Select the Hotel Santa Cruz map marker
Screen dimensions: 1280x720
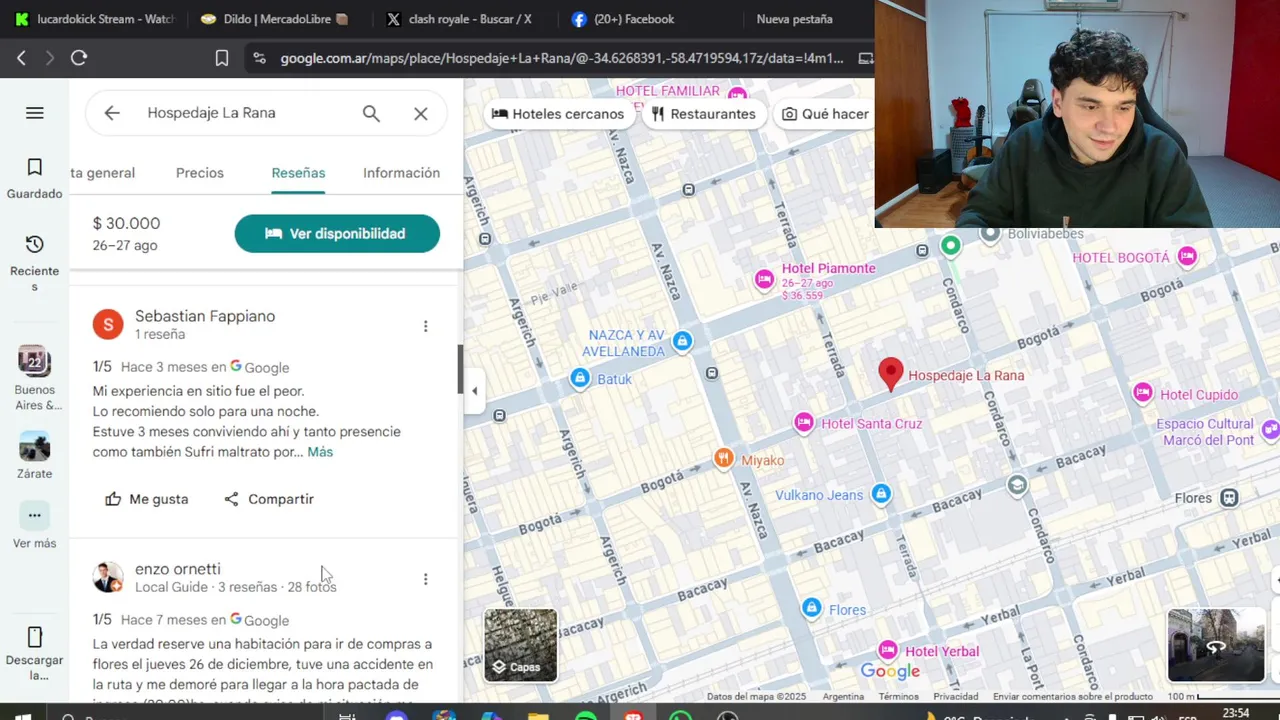[803, 423]
